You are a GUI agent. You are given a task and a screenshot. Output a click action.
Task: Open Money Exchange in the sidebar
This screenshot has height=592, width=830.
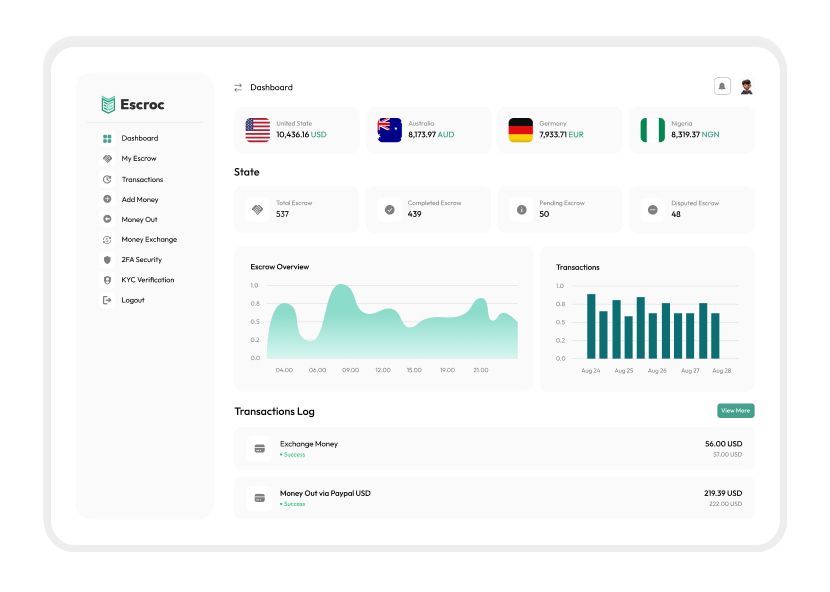(149, 240)
